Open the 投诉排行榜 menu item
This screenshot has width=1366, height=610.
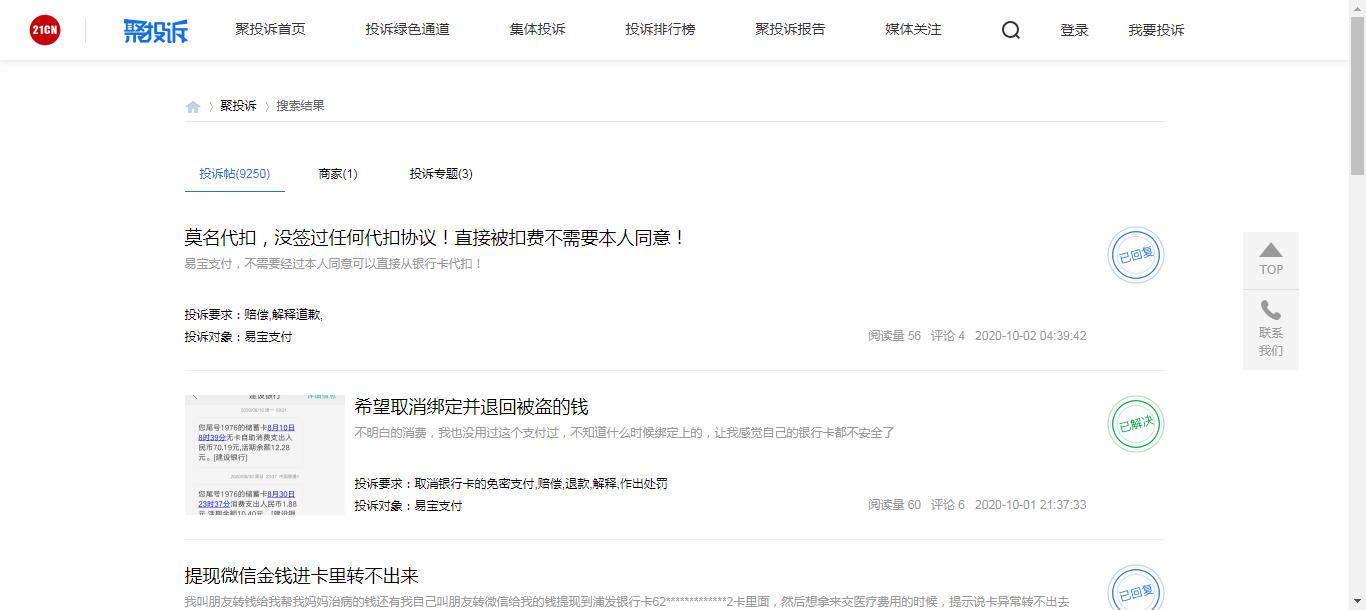point(658,30)
